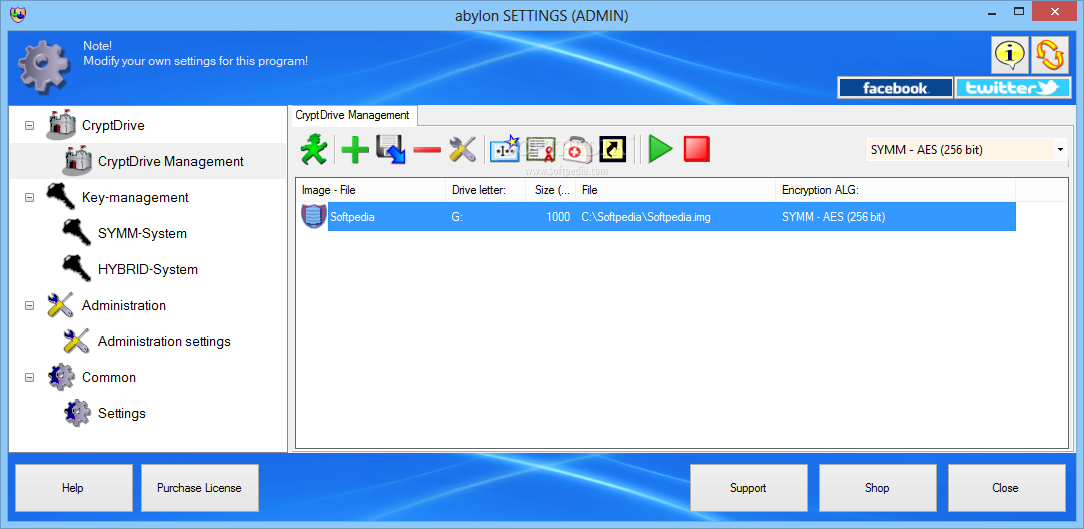The width and height of the screenshot is (1084, 529).
Task: Sort by the Size column header
Action: (550, 189)
